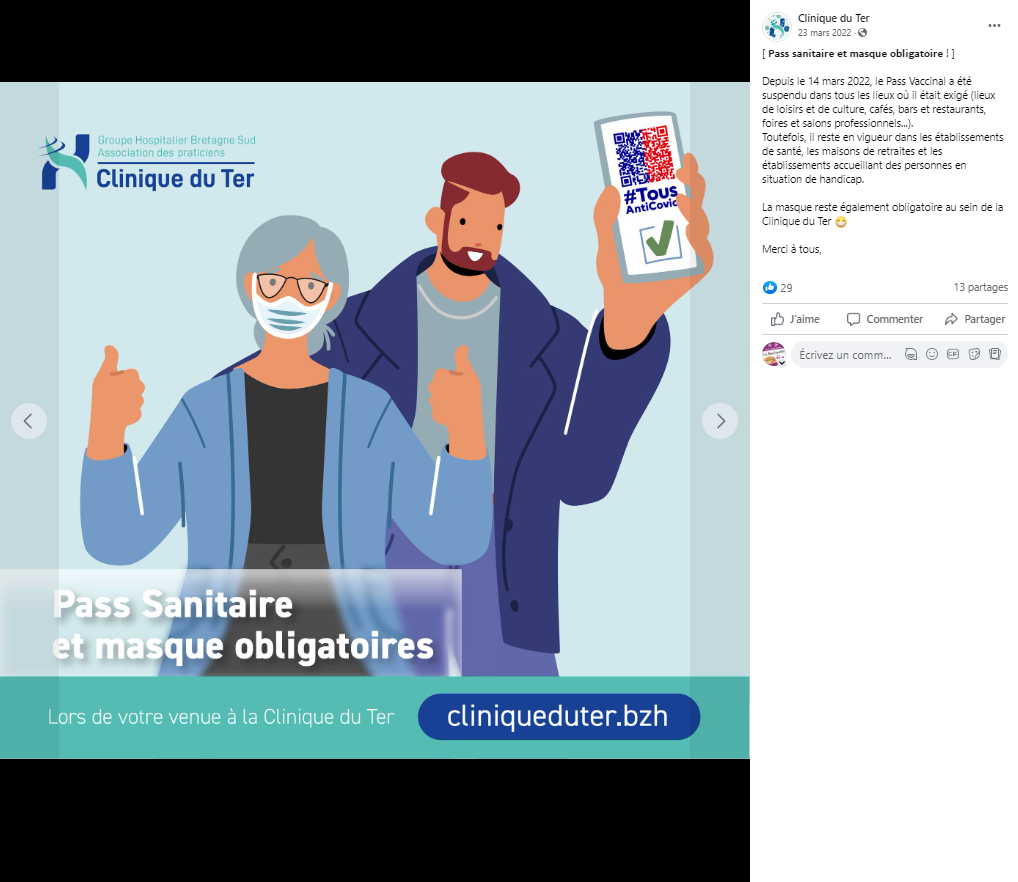Go to the next photo arrow
The height and width of the screenshot is (882, 1018).
tap(720, 421)
